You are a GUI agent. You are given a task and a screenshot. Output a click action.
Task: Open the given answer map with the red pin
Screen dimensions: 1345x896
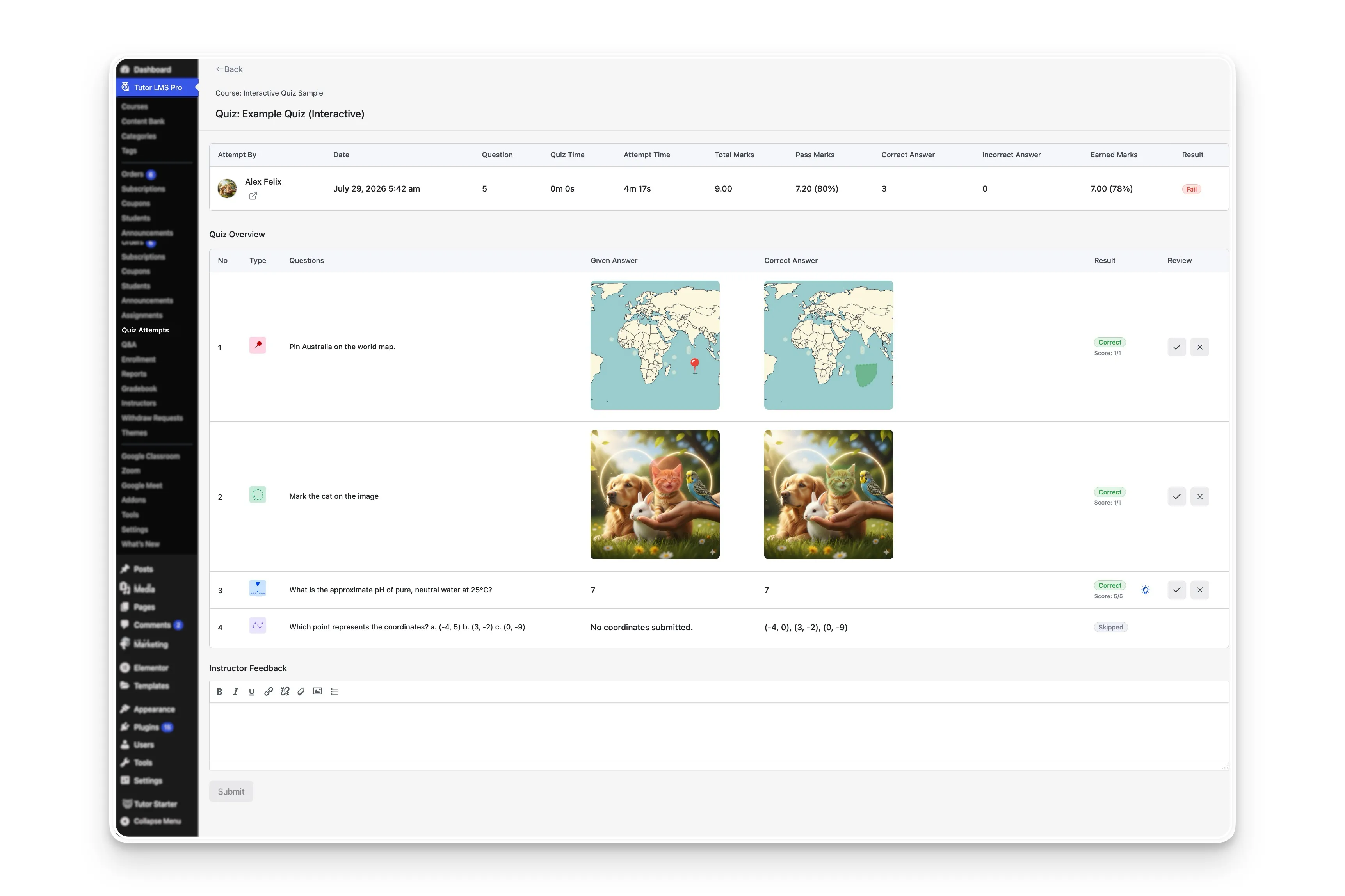655,345
